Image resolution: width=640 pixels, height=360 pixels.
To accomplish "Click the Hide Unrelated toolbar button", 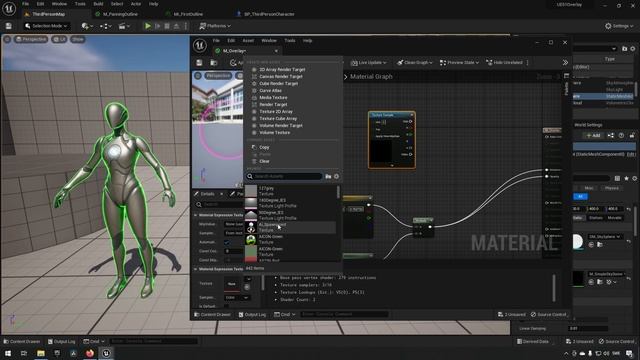I will [x=504, y=62].
